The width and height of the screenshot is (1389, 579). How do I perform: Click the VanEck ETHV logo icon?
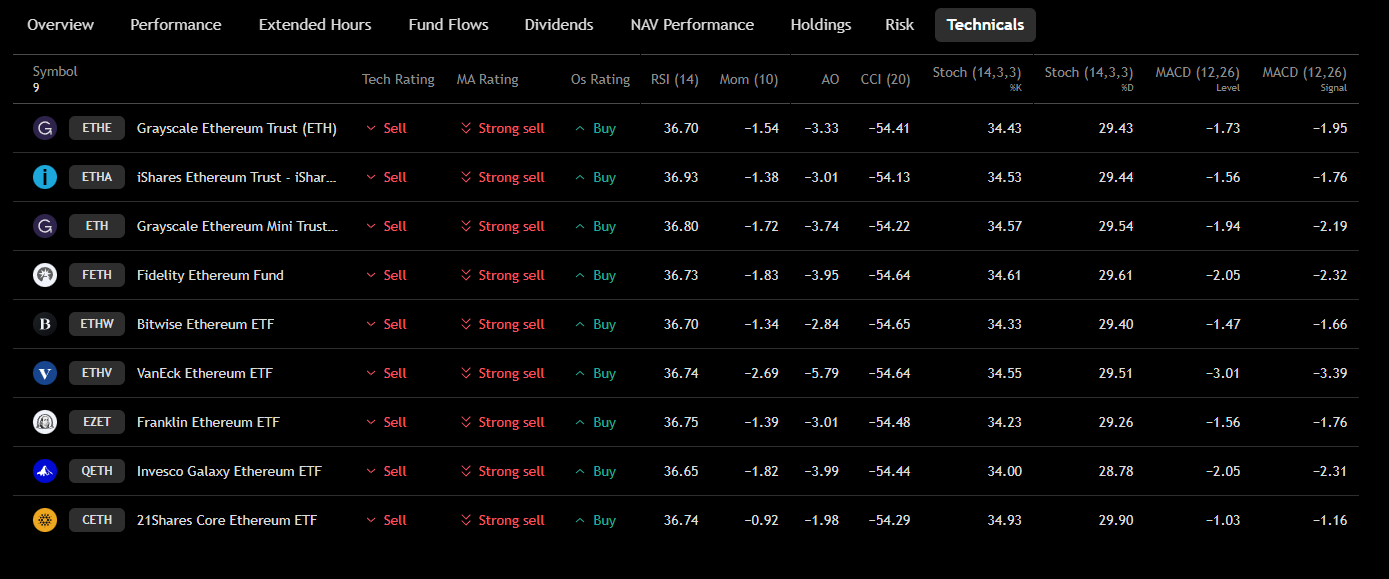click(45, 373)
